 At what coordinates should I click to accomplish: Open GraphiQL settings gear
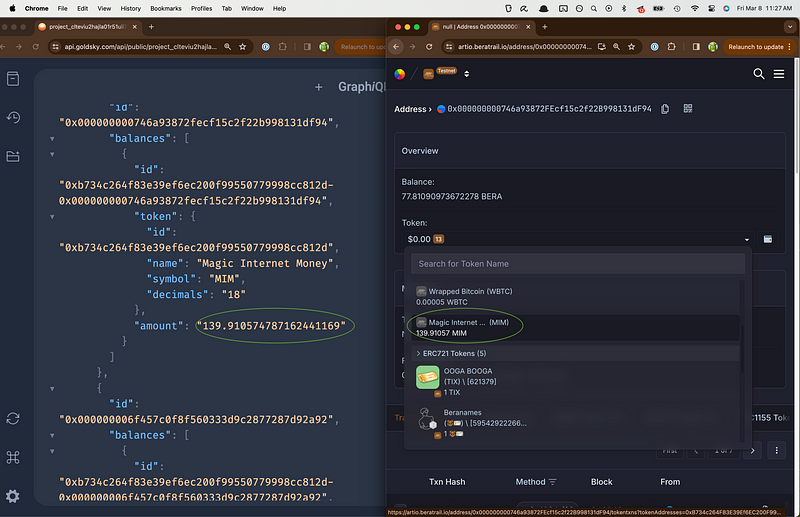(13, 496)
